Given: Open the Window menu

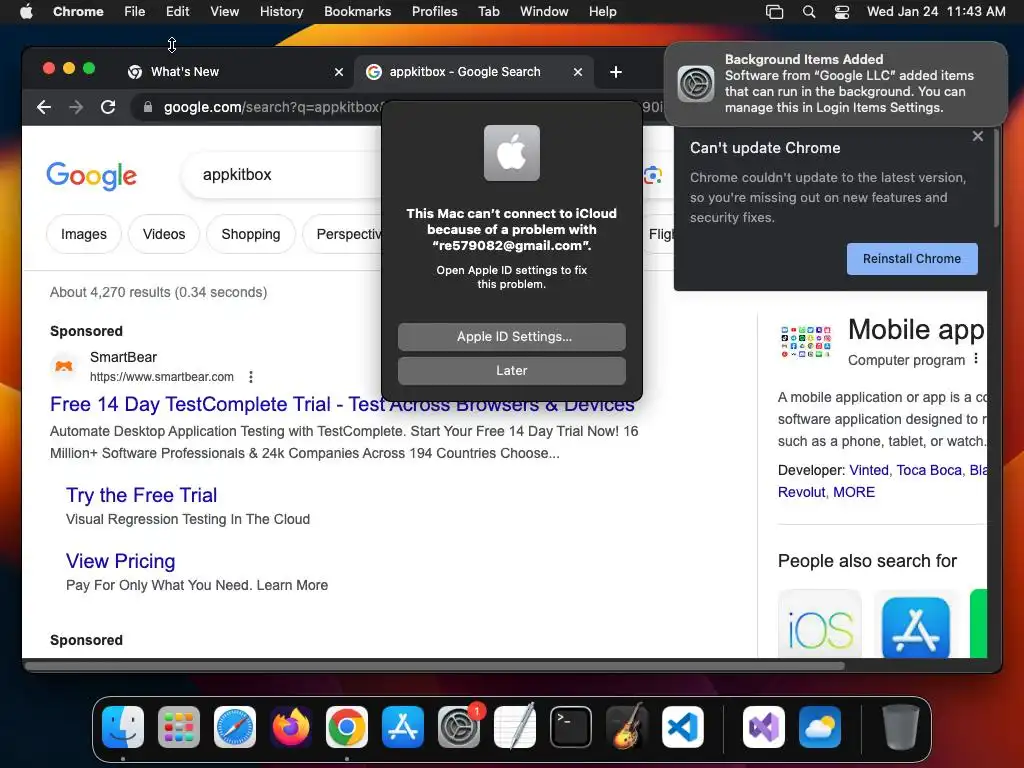Looking at the screenshot, I should (x=544, y=11).
